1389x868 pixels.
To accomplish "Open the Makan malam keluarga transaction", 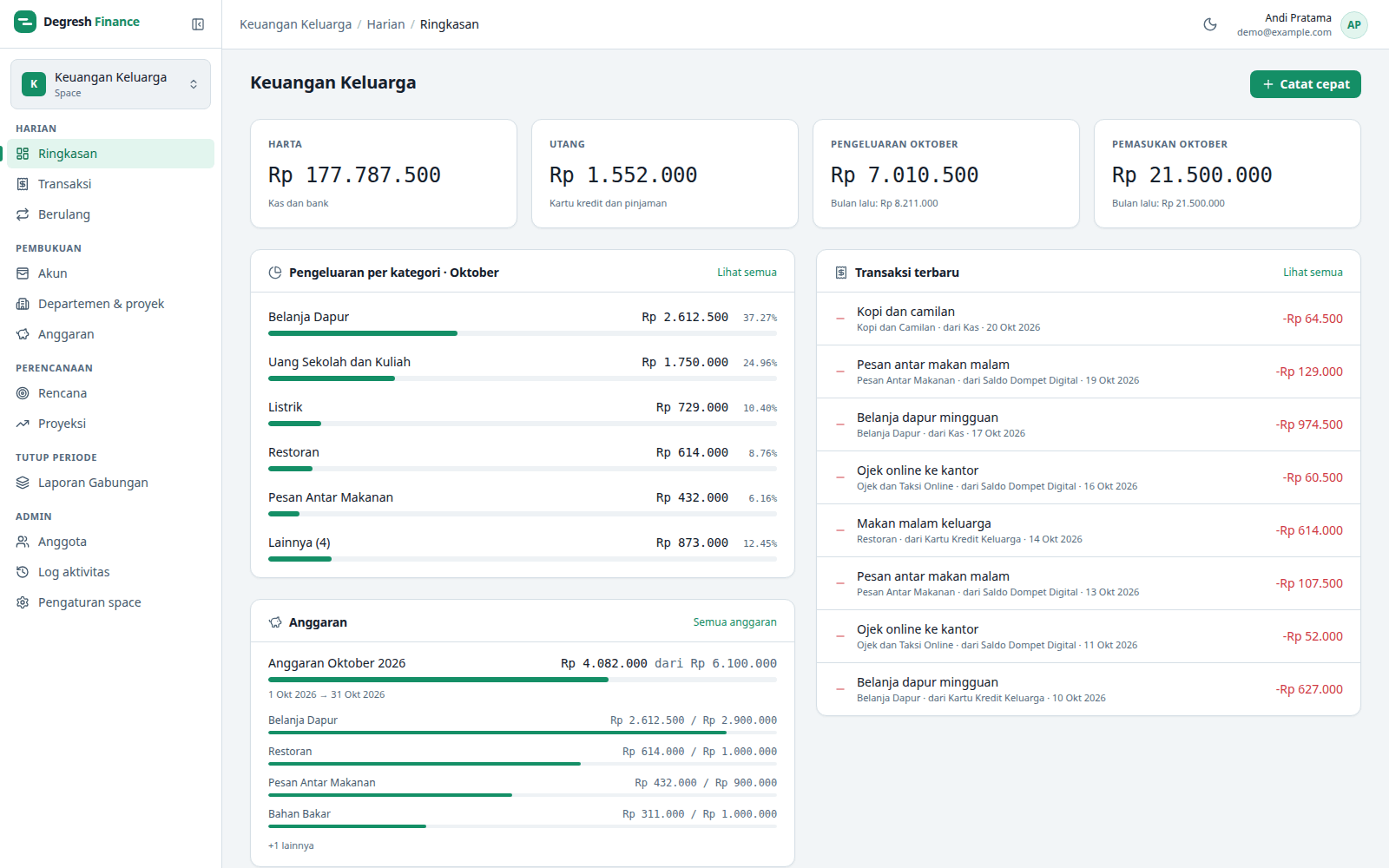I will [1089, 530].
